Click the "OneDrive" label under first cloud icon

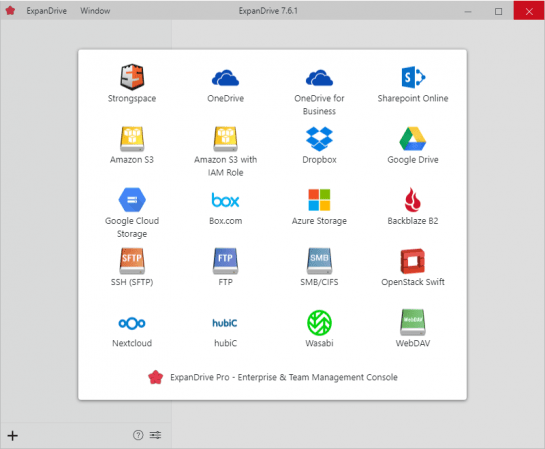pyautogui.click(x=226, y=98)
